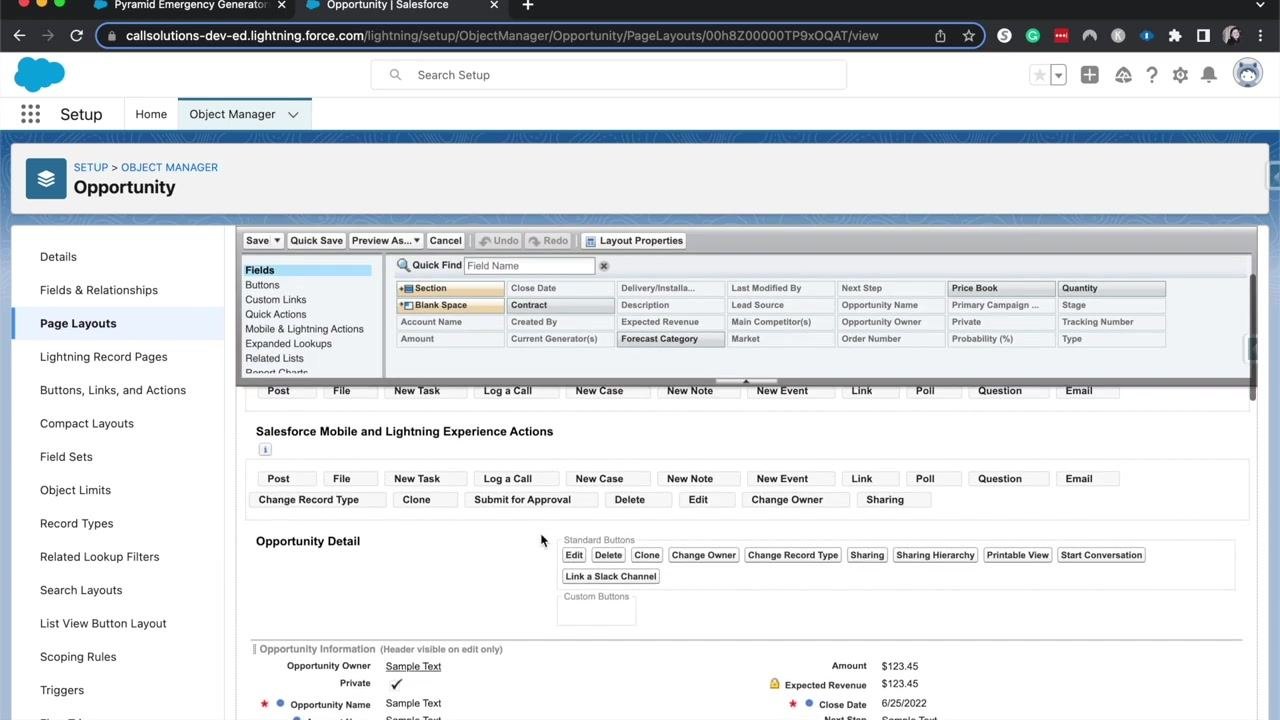Open the Global Actions plus menu
The width and height of the screenshot is (1280, 720).
pyautogui.click(x=1089, y=75)
